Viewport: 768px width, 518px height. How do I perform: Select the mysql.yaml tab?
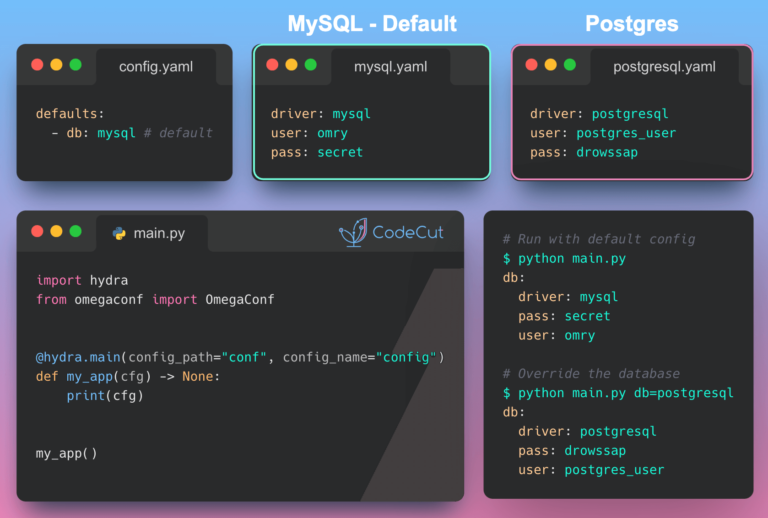click(x=390, y=67)
